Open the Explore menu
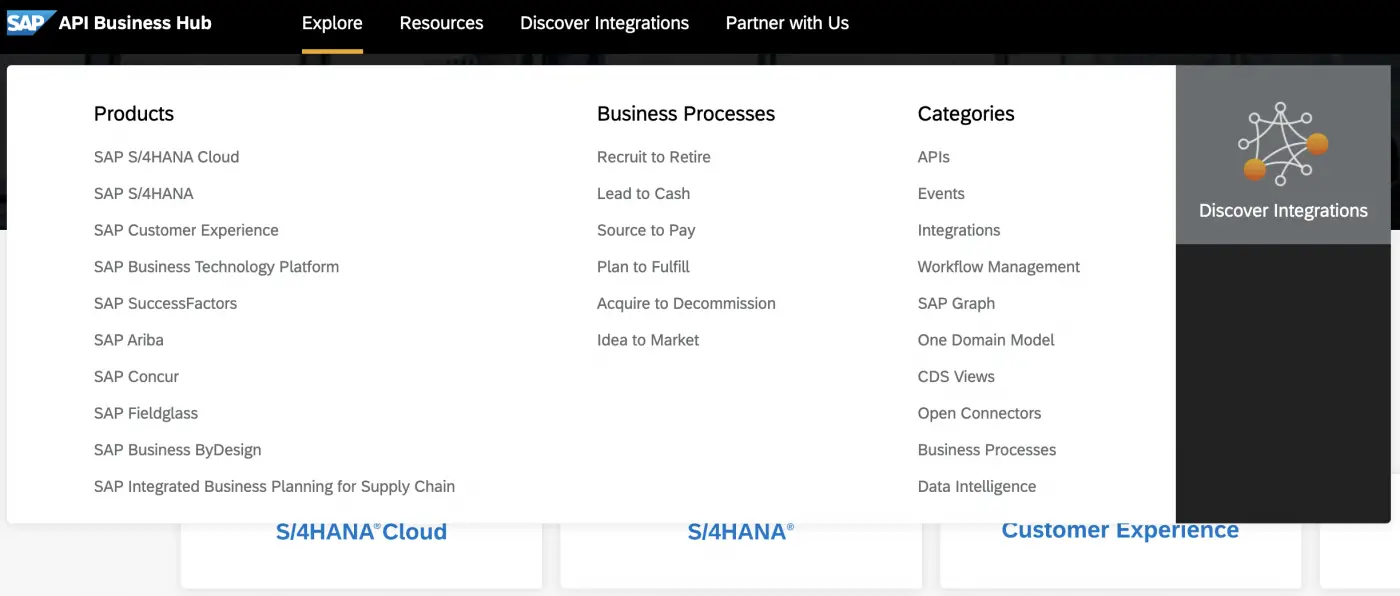The image size is (1400, 596). pyautogui.click(x=332, y=23)
